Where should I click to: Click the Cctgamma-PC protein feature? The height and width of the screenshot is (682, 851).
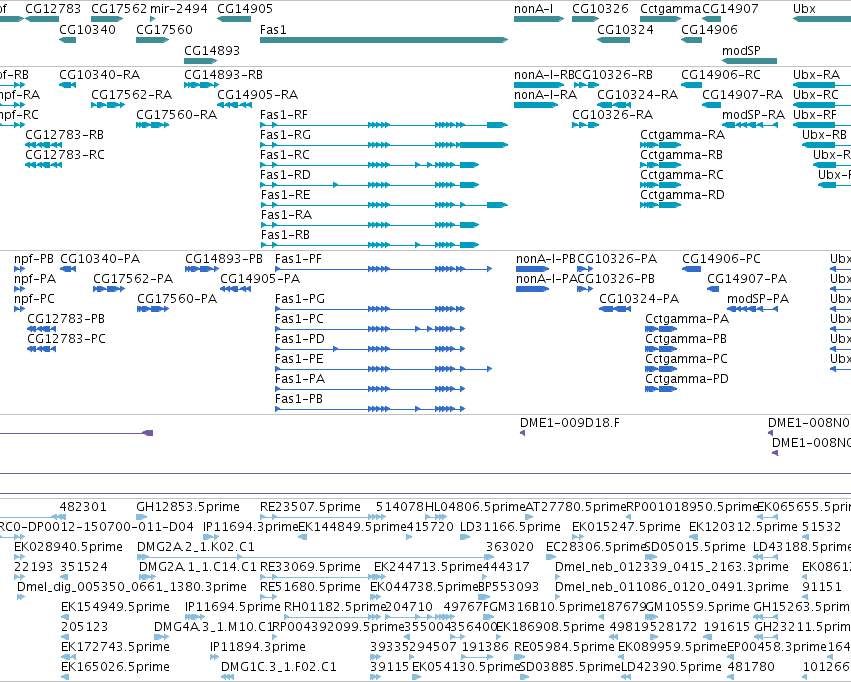[x=661, y=369]
